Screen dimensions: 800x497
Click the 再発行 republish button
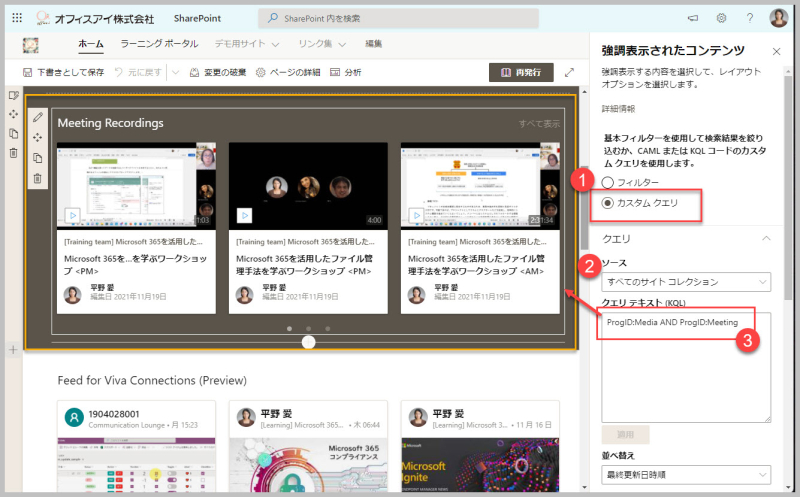click(x=521, y=72)
